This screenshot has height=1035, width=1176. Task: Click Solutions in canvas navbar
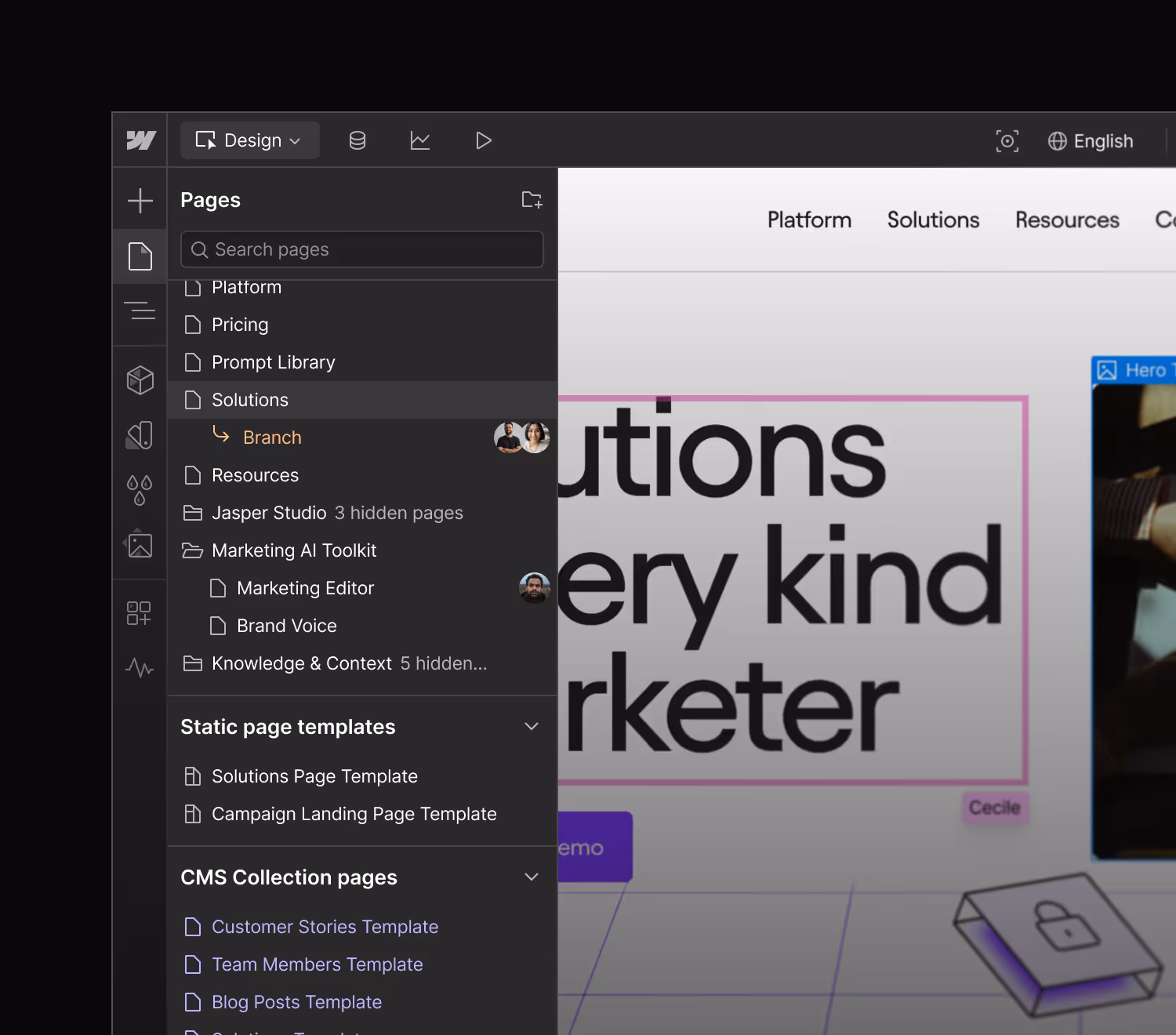click(933, 220)
